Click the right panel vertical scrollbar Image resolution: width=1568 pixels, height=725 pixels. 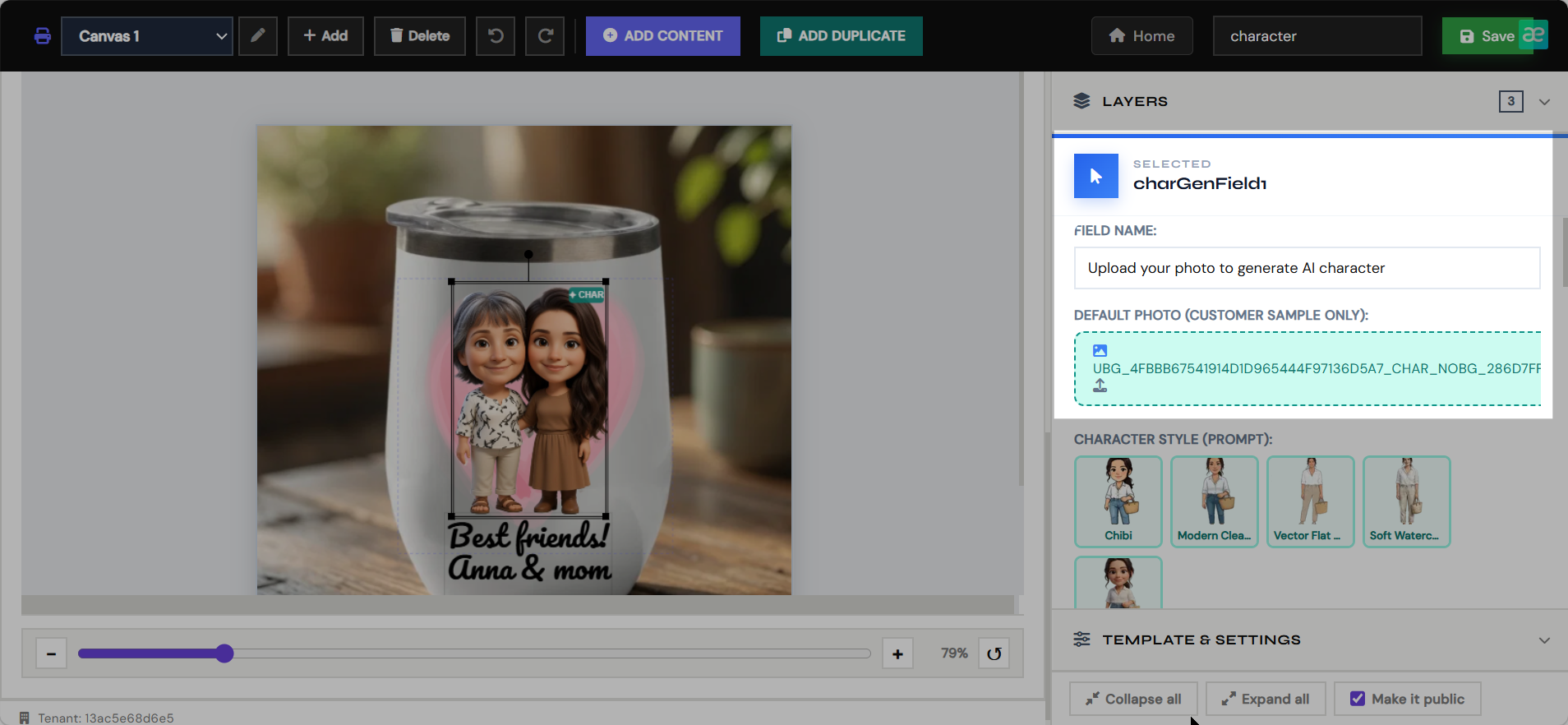pyautogui.click(x=1564, y=252)
